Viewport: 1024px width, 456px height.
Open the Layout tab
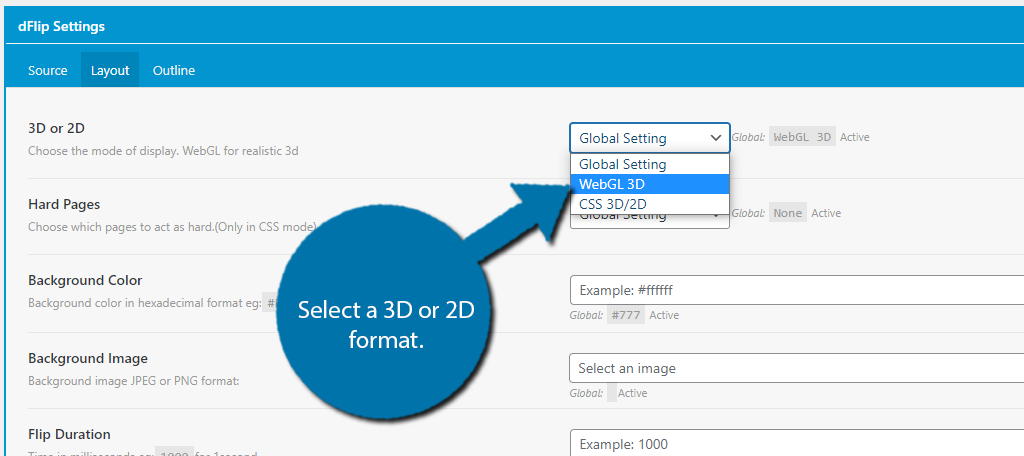click(x=110, y=70)
